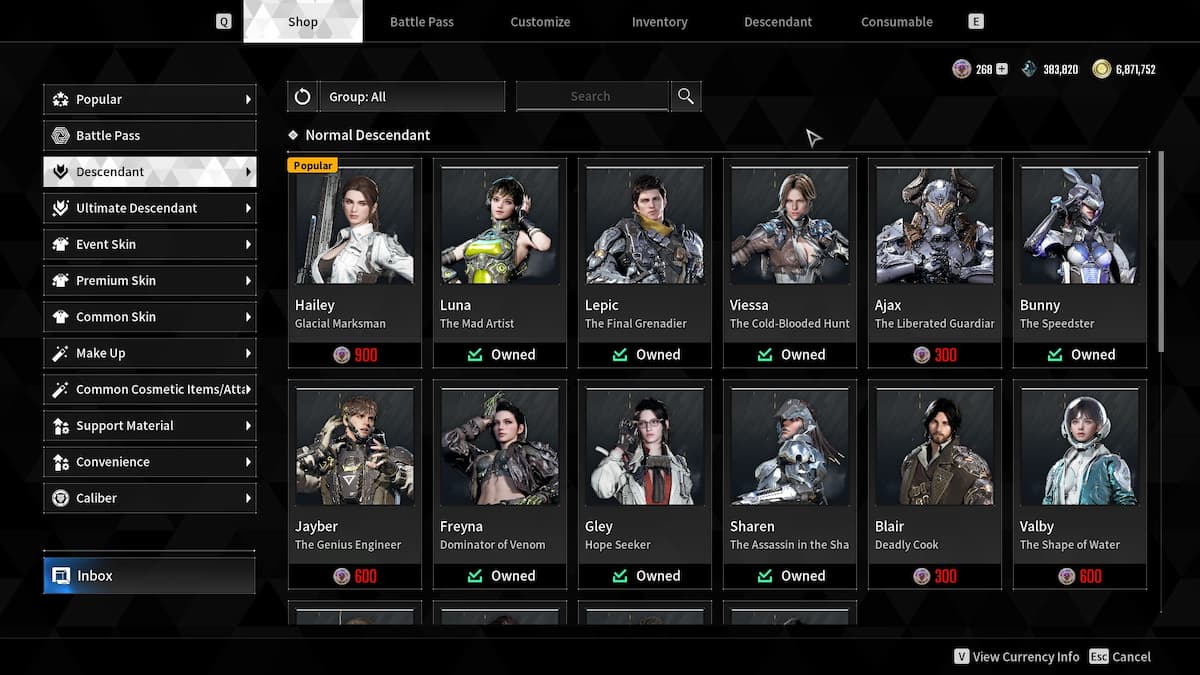Open the Customize tab

coord(540,21)
